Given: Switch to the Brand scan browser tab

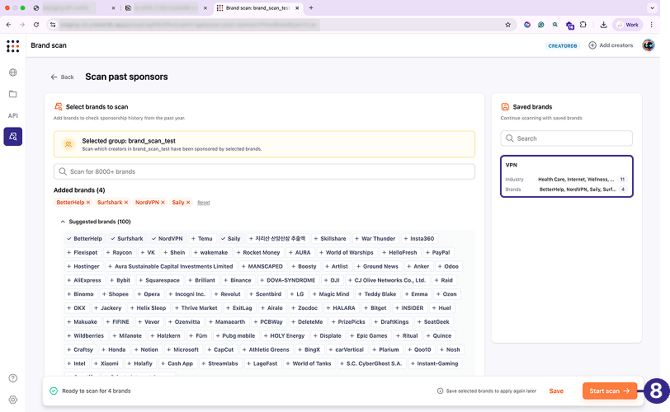Looking at the screenshot, I should pyautogui.click(x=256, y=7).
